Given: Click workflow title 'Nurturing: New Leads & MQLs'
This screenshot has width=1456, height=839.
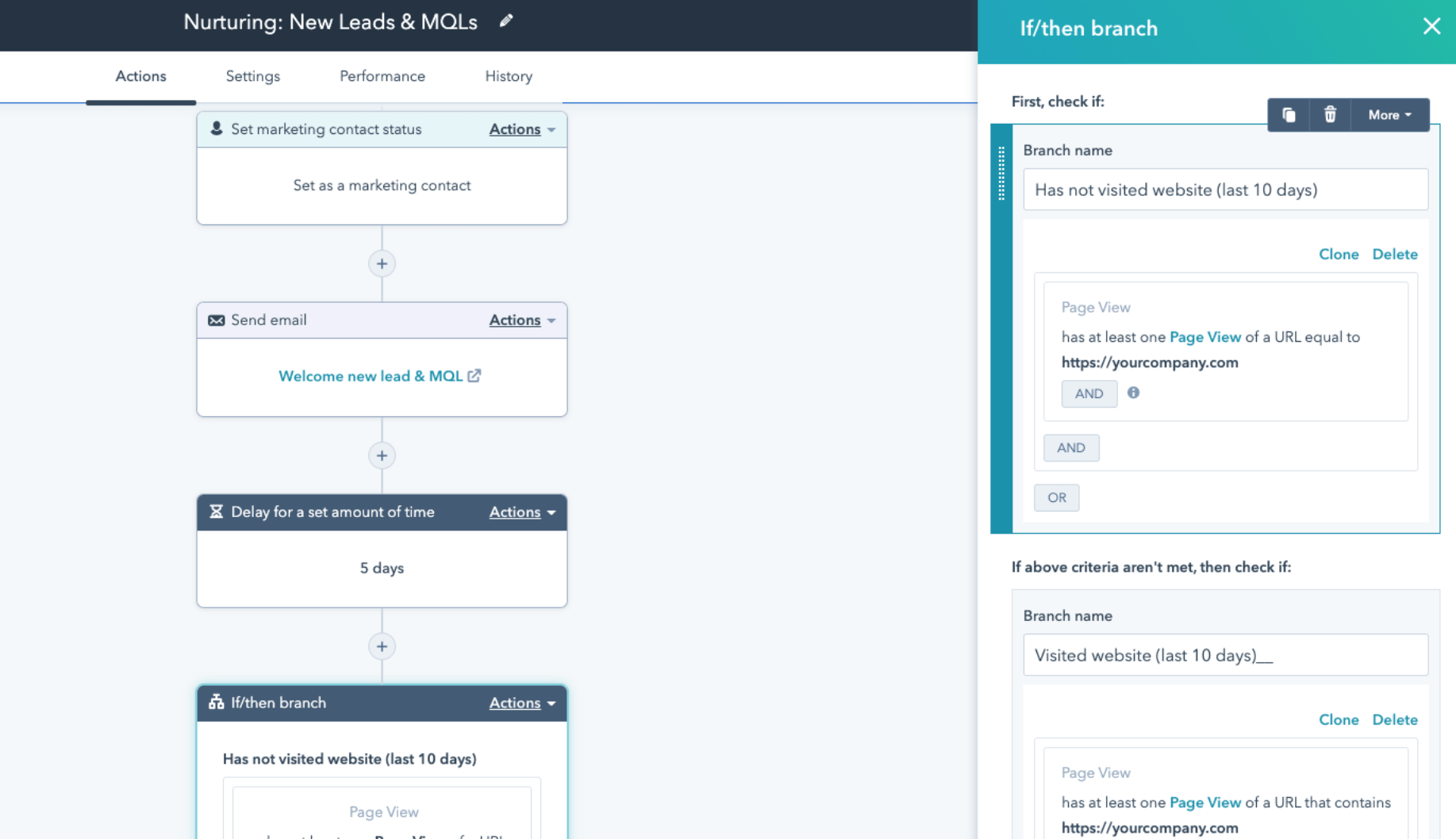Looking at the screenshot, I should [330, 21].
